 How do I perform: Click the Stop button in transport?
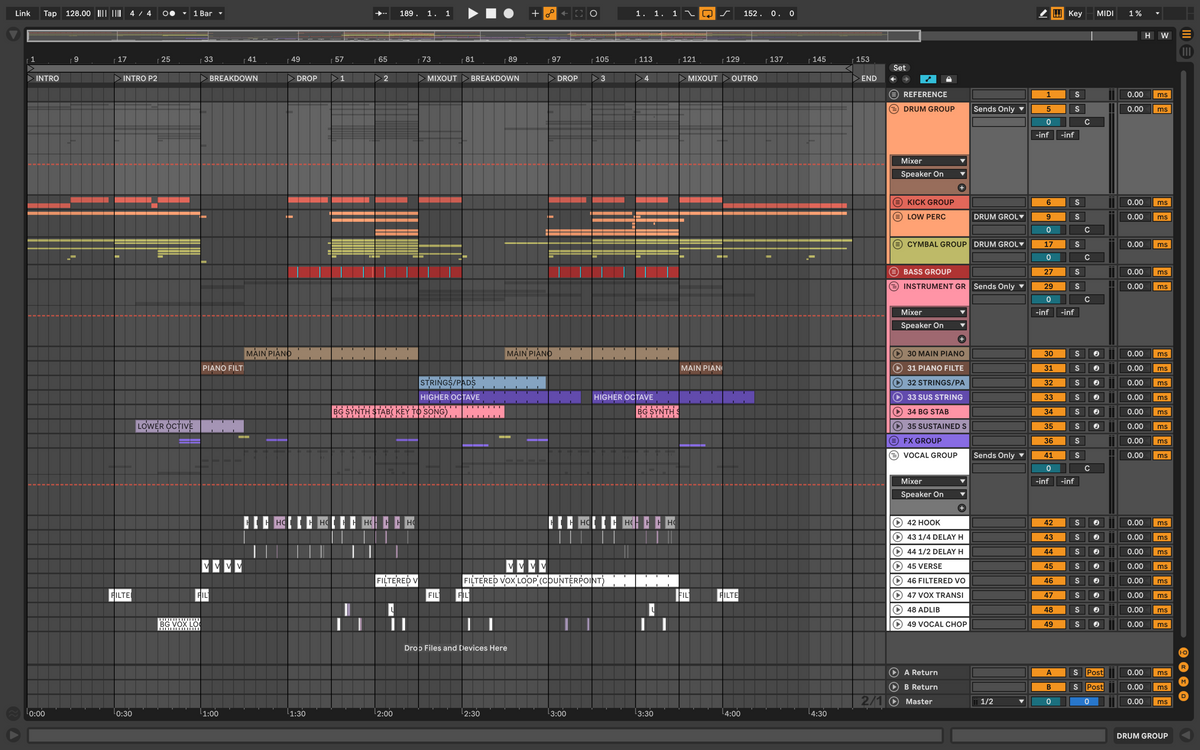(491, 14)
